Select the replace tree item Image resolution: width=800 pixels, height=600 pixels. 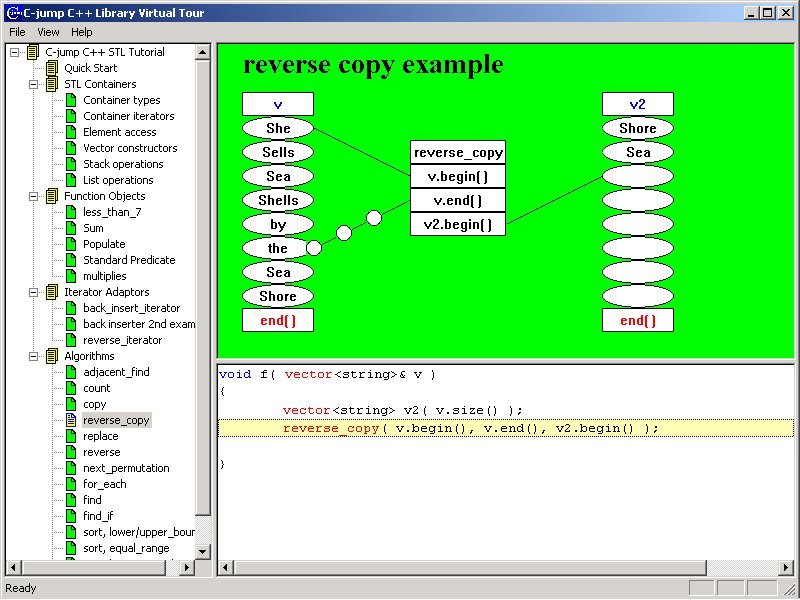(x=101, y=436)
